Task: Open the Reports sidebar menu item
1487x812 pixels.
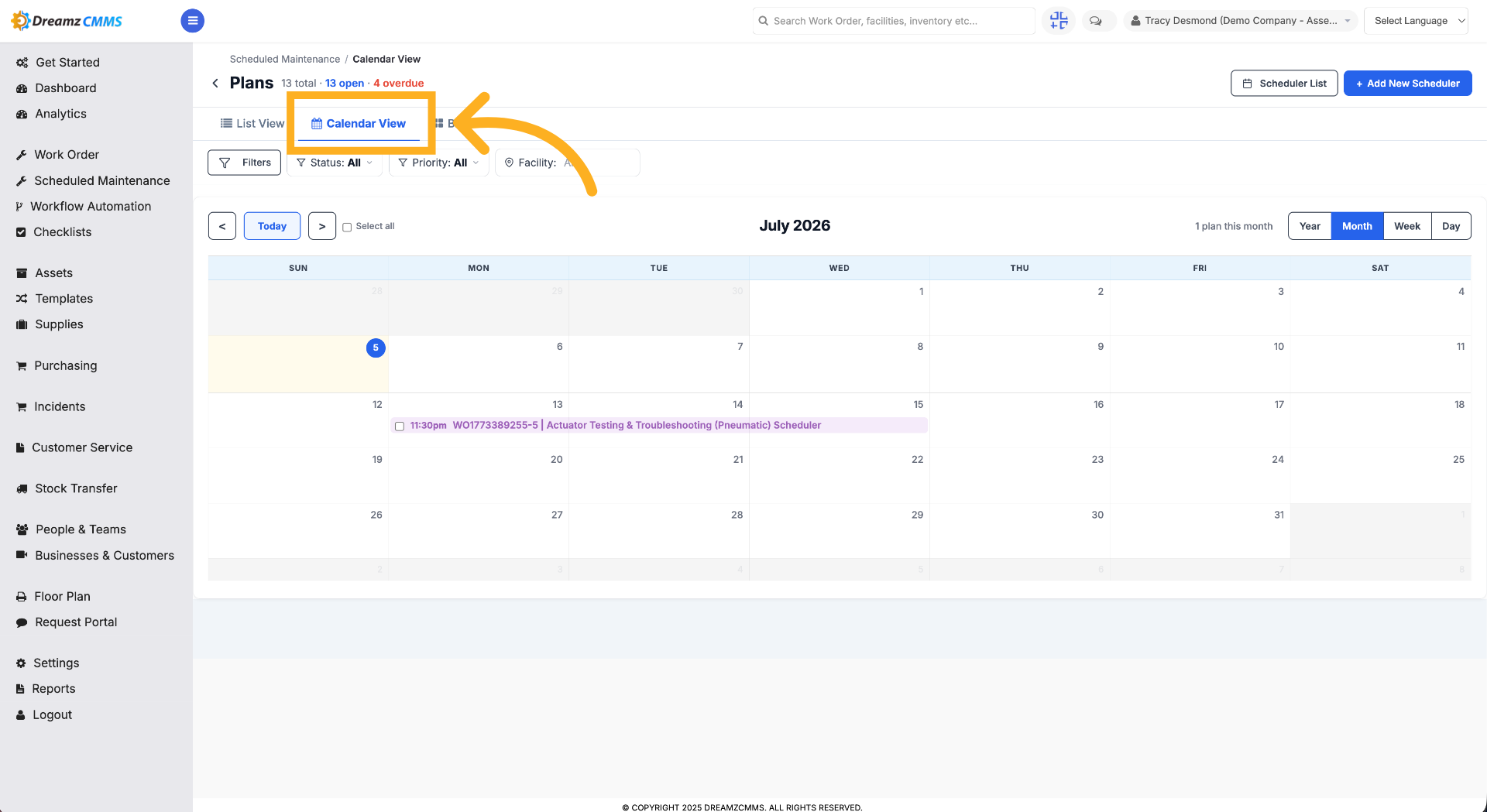Action: tap(53, 689)
